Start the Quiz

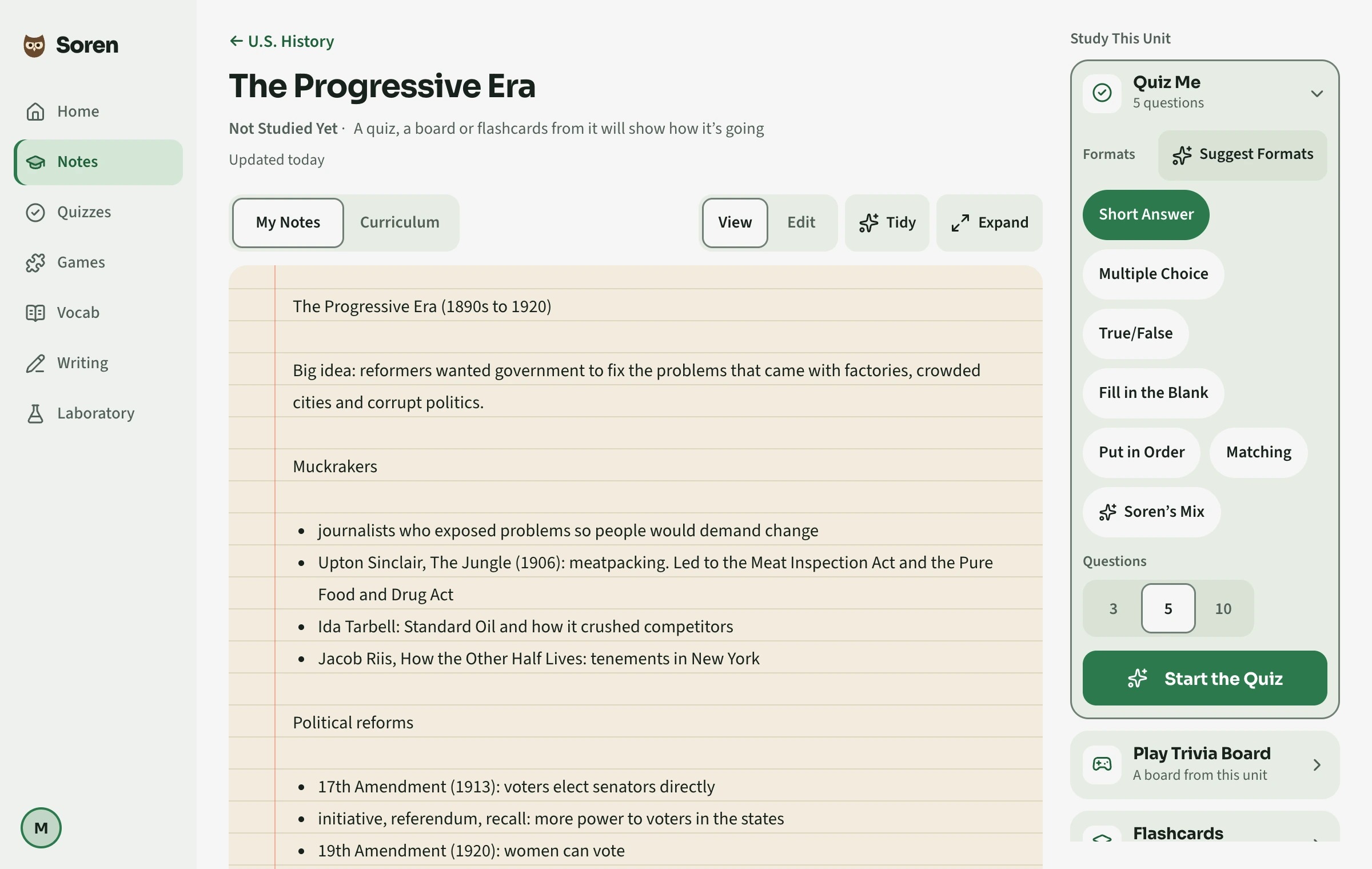coord(1205,678)
